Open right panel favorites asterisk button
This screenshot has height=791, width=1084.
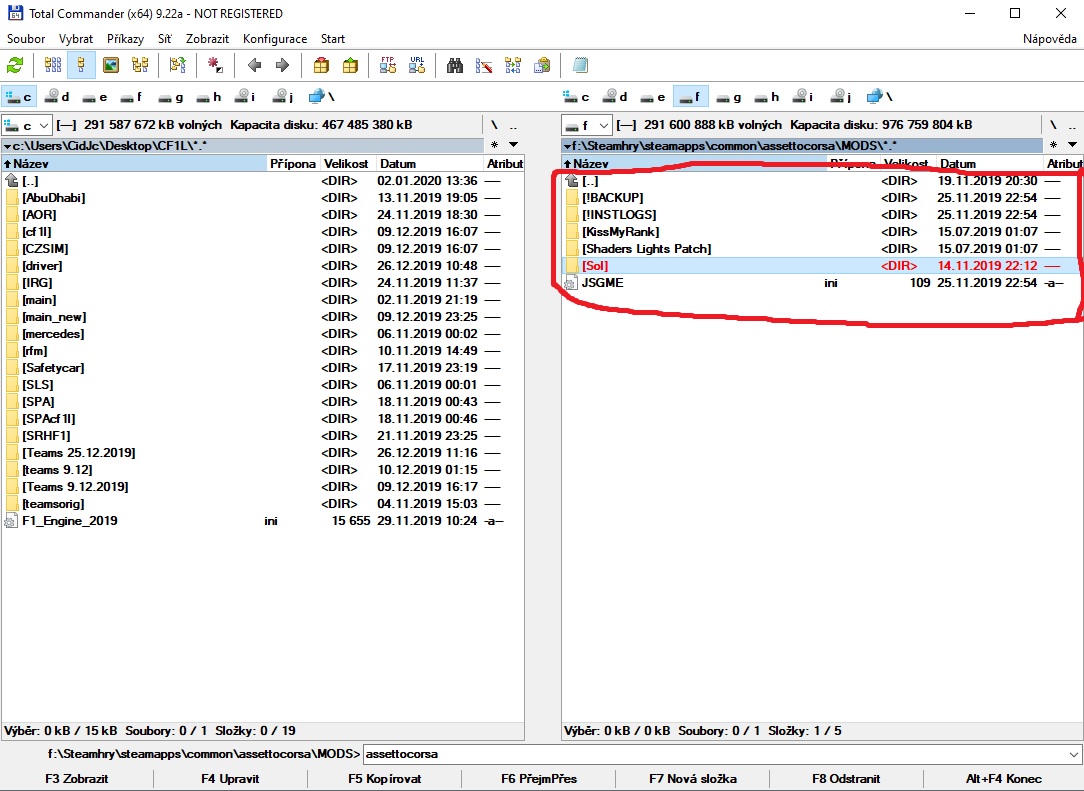[x=1053, y=145]
